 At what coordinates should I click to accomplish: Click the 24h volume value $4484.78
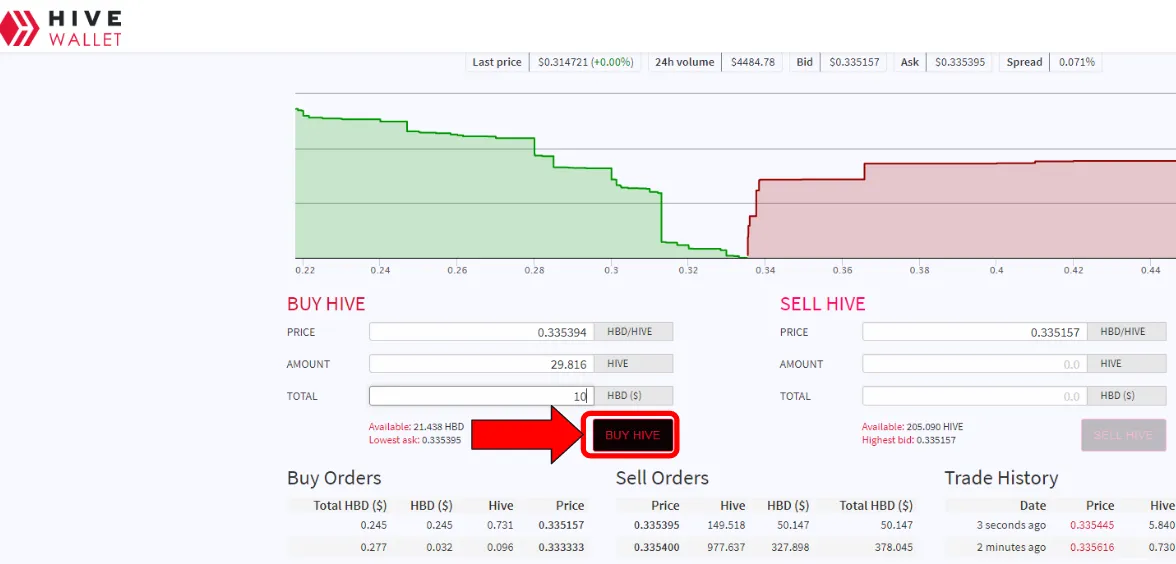coord(752,62)
